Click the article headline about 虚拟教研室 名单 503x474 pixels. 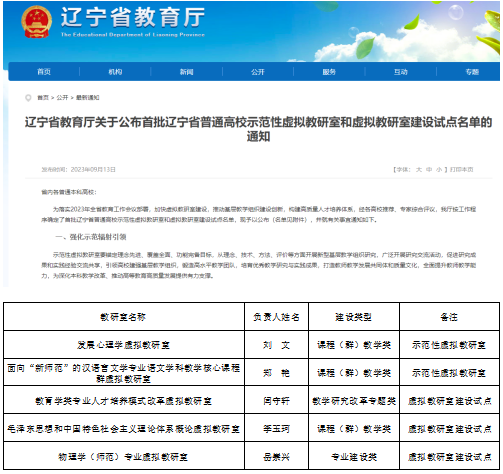point(258,129)
